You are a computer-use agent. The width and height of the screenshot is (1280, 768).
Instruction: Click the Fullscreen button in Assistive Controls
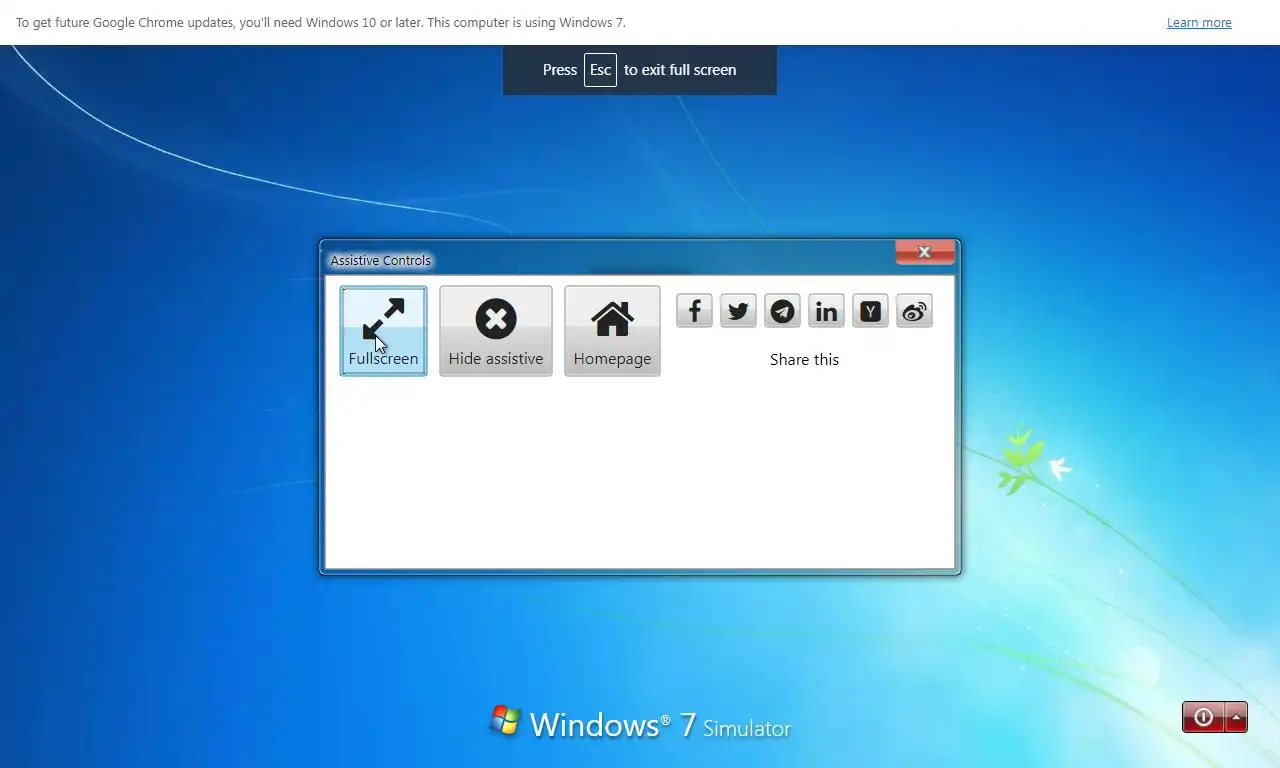pyautogui.click(x=383, y=331)
